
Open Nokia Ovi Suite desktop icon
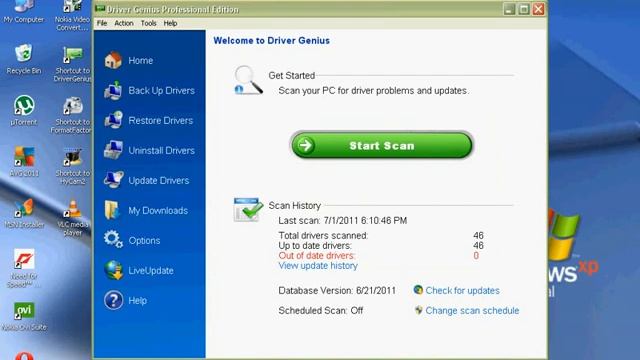(x=24, y=317)
